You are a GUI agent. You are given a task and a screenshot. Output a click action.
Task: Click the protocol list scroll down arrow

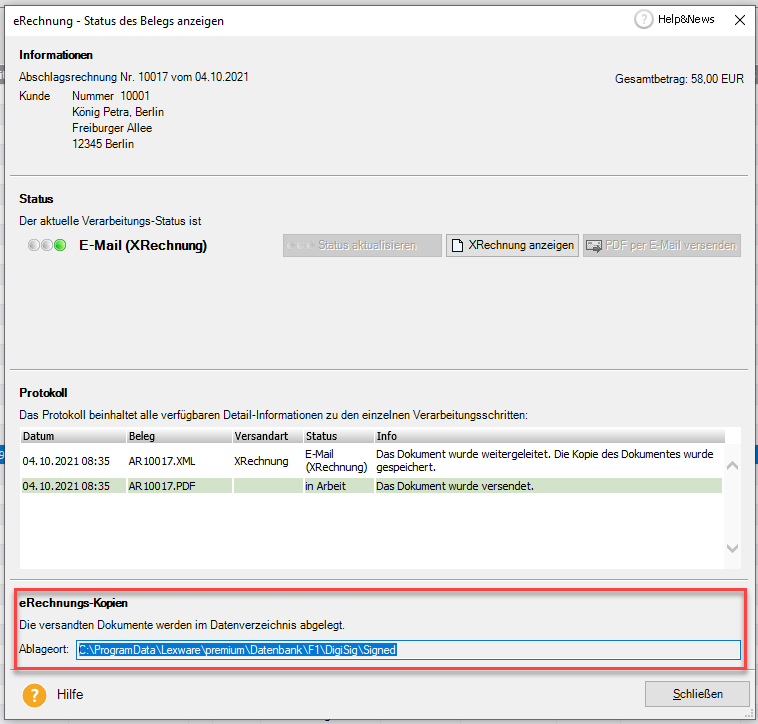point(732,548)
